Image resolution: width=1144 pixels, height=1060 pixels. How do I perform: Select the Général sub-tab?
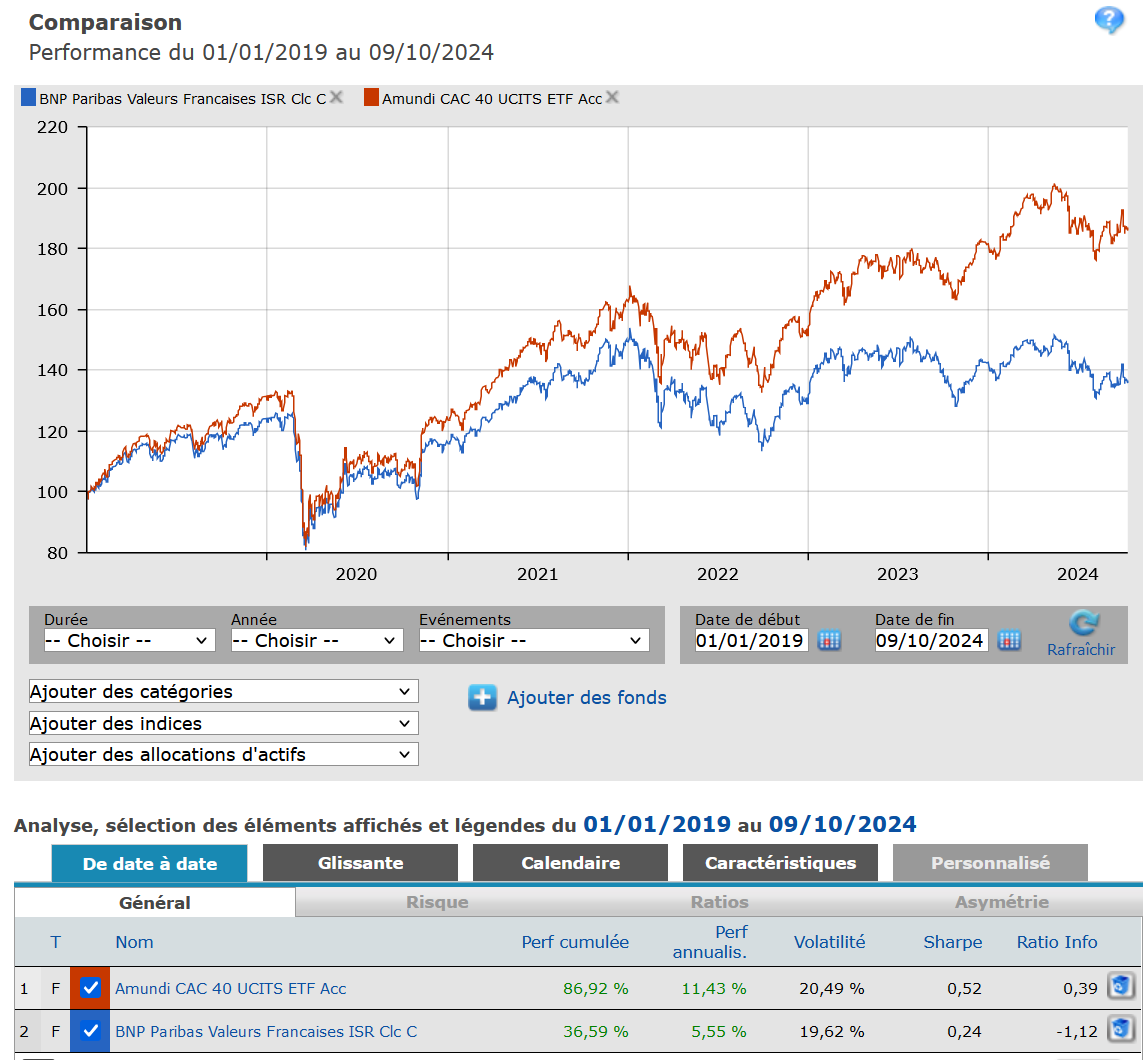(155, 902)
